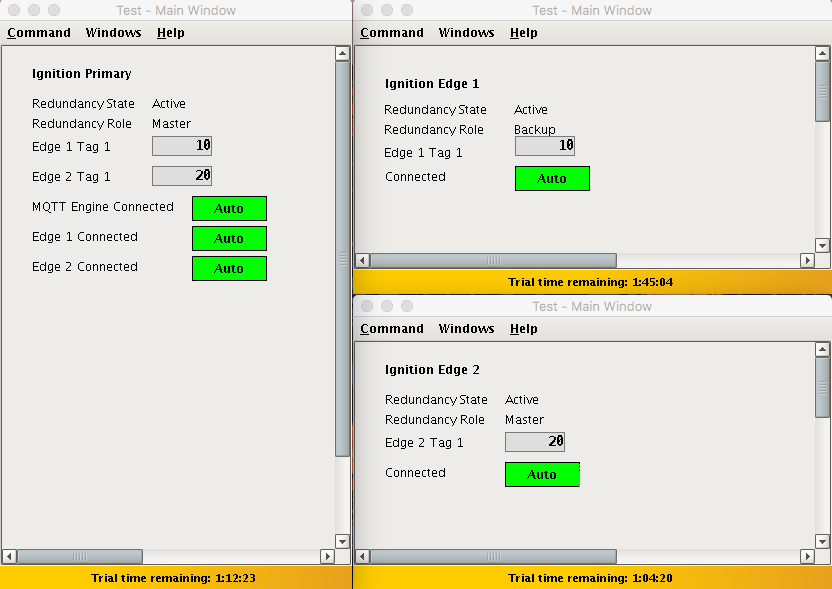Click scroll right arrow in Edge 2 window
The height and width of the screenshot is (589, 832).
click(807, 557)
